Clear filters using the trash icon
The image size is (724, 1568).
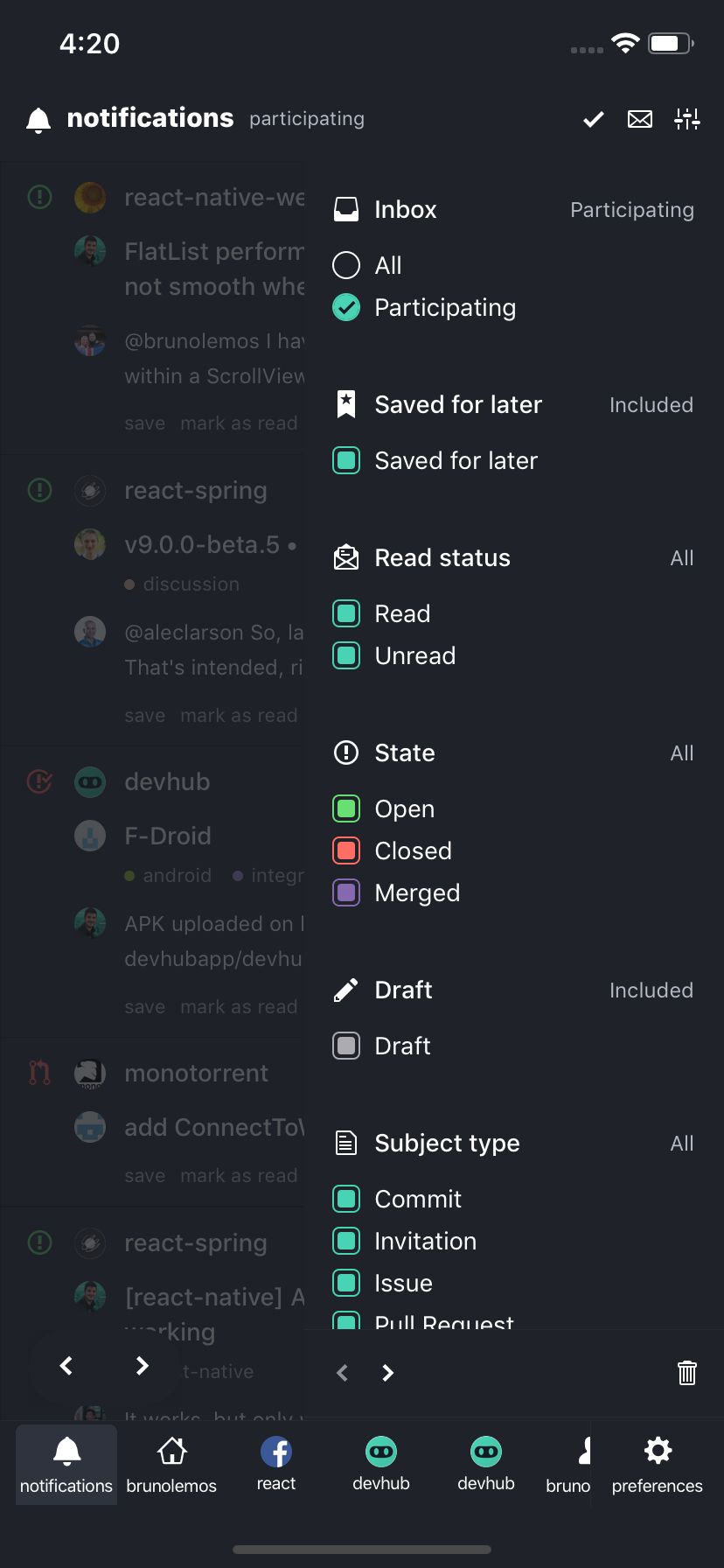[687, 1373]
